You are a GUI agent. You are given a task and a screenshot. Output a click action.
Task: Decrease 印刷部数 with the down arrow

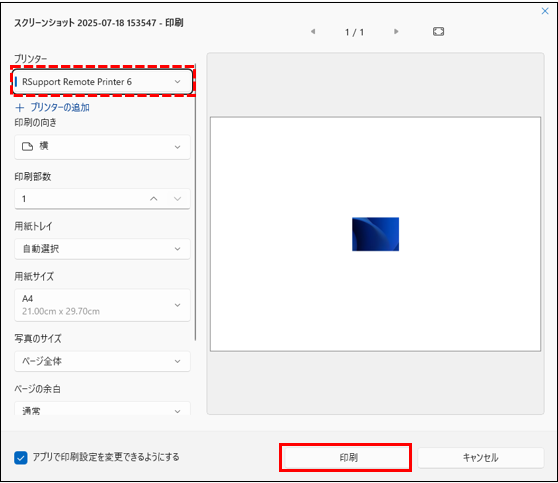(178, 199)
